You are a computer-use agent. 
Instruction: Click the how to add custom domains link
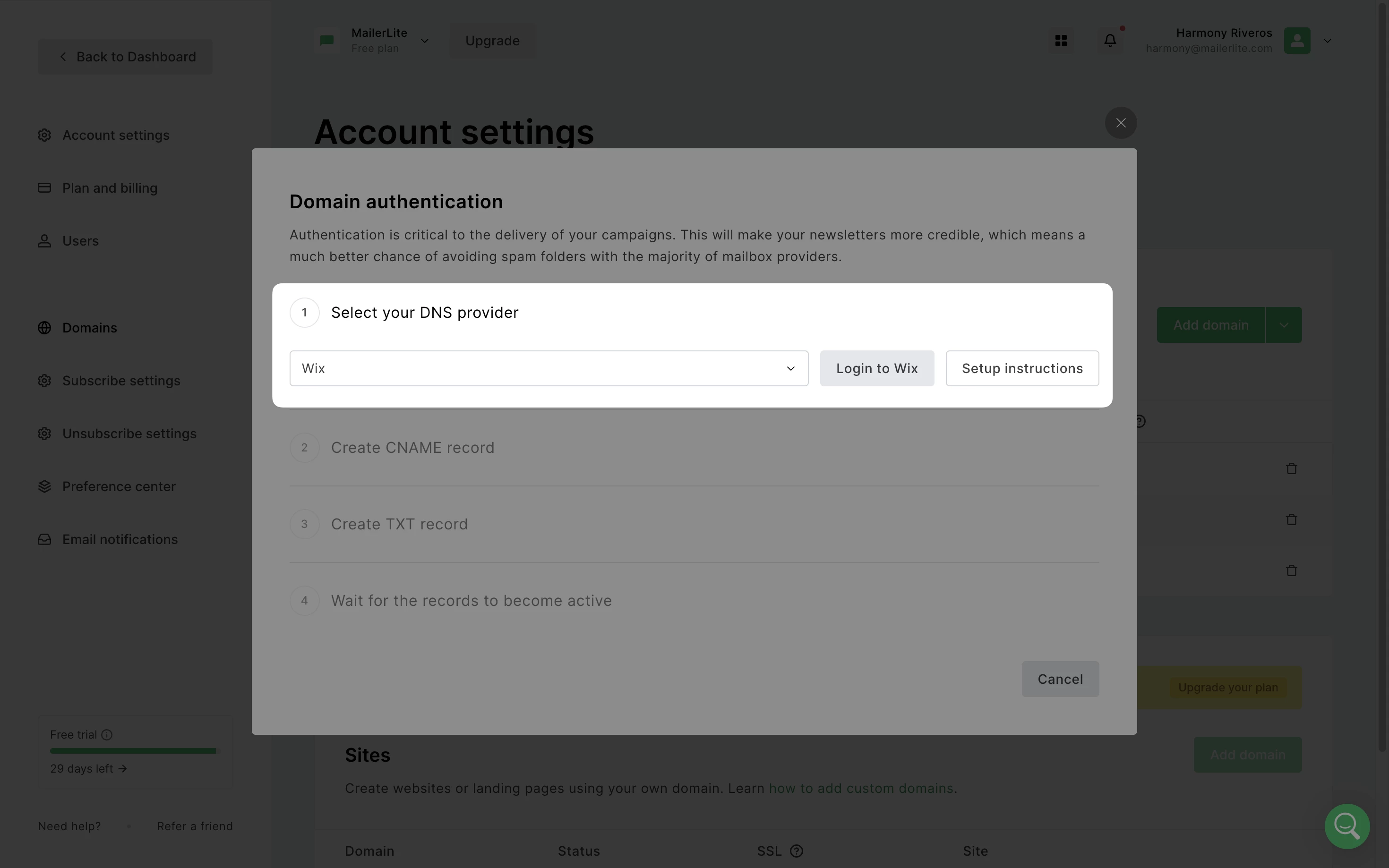[x=861, y=788]
